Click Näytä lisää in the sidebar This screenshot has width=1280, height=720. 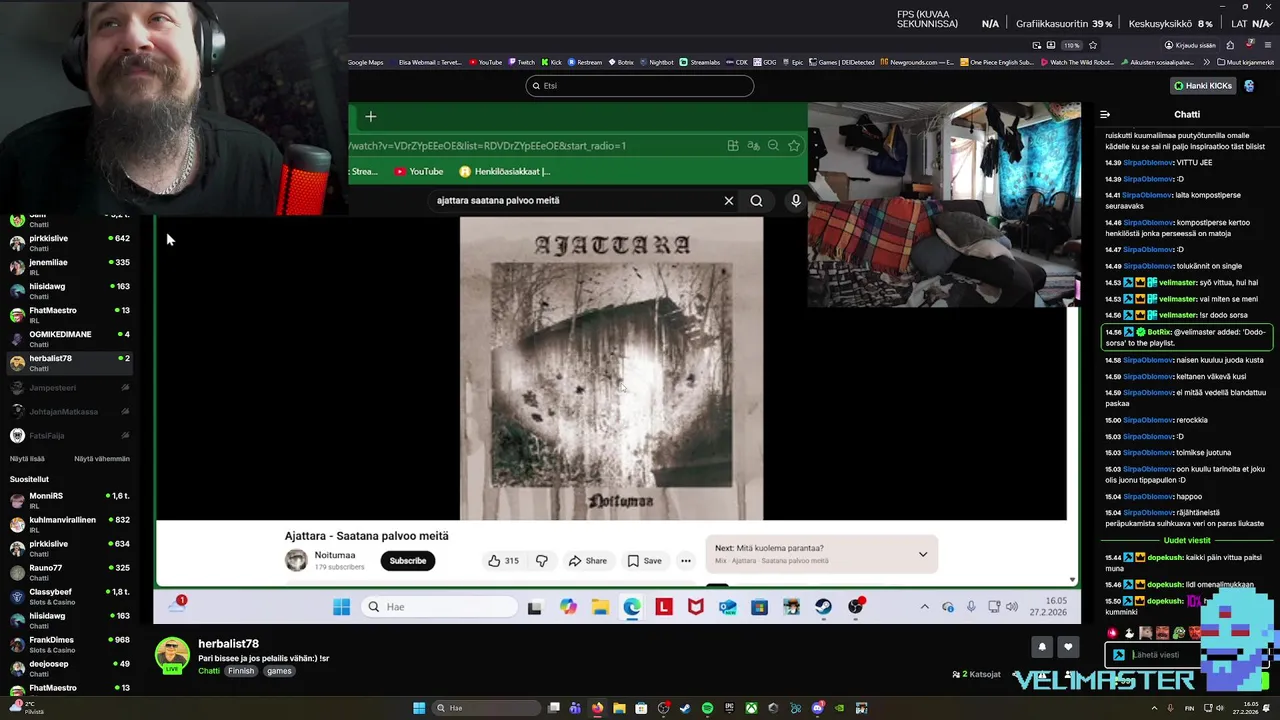[x=27, y=459]
